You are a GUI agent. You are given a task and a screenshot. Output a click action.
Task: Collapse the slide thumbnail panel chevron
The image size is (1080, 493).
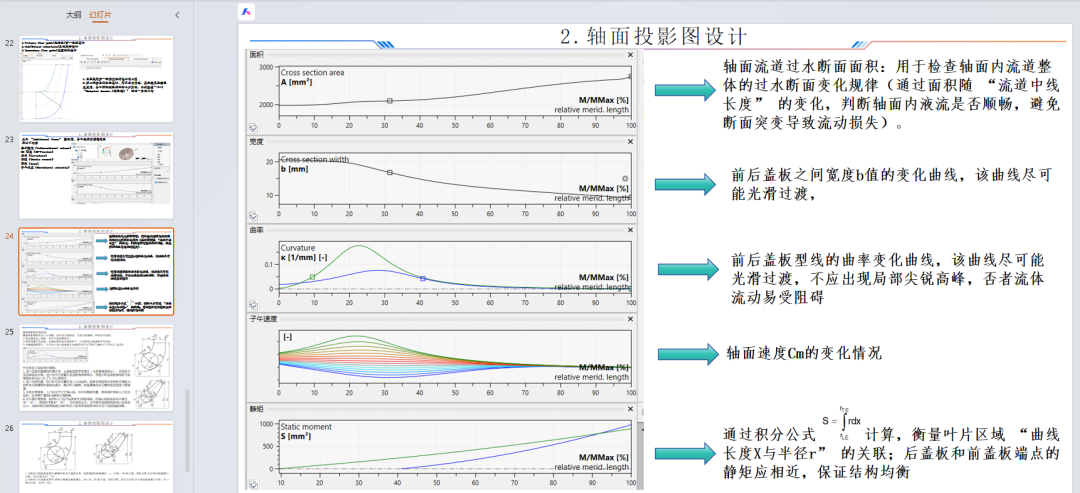pos(177,15)
